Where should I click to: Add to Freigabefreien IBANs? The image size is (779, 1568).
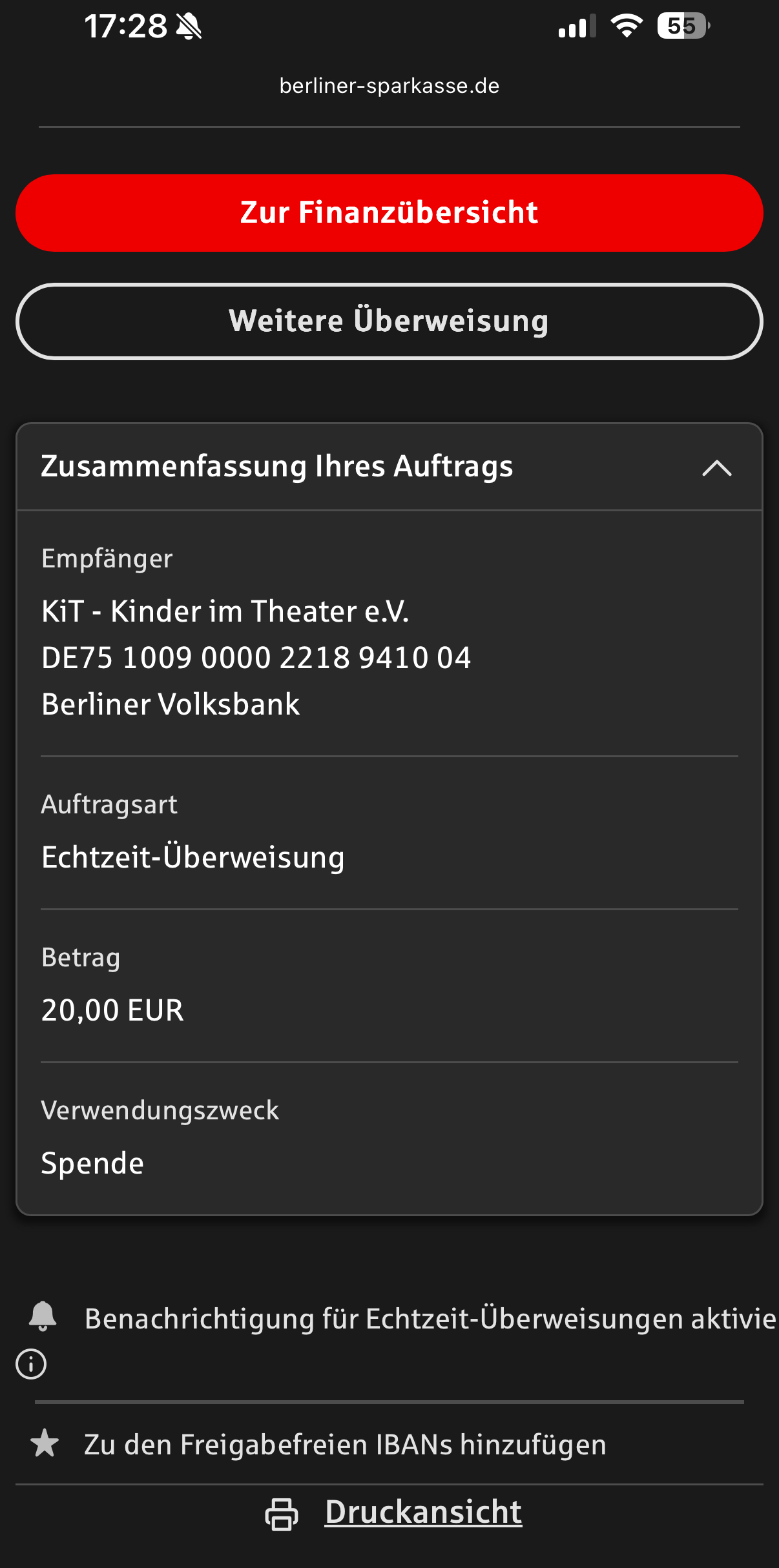(x=345, y=1445)
